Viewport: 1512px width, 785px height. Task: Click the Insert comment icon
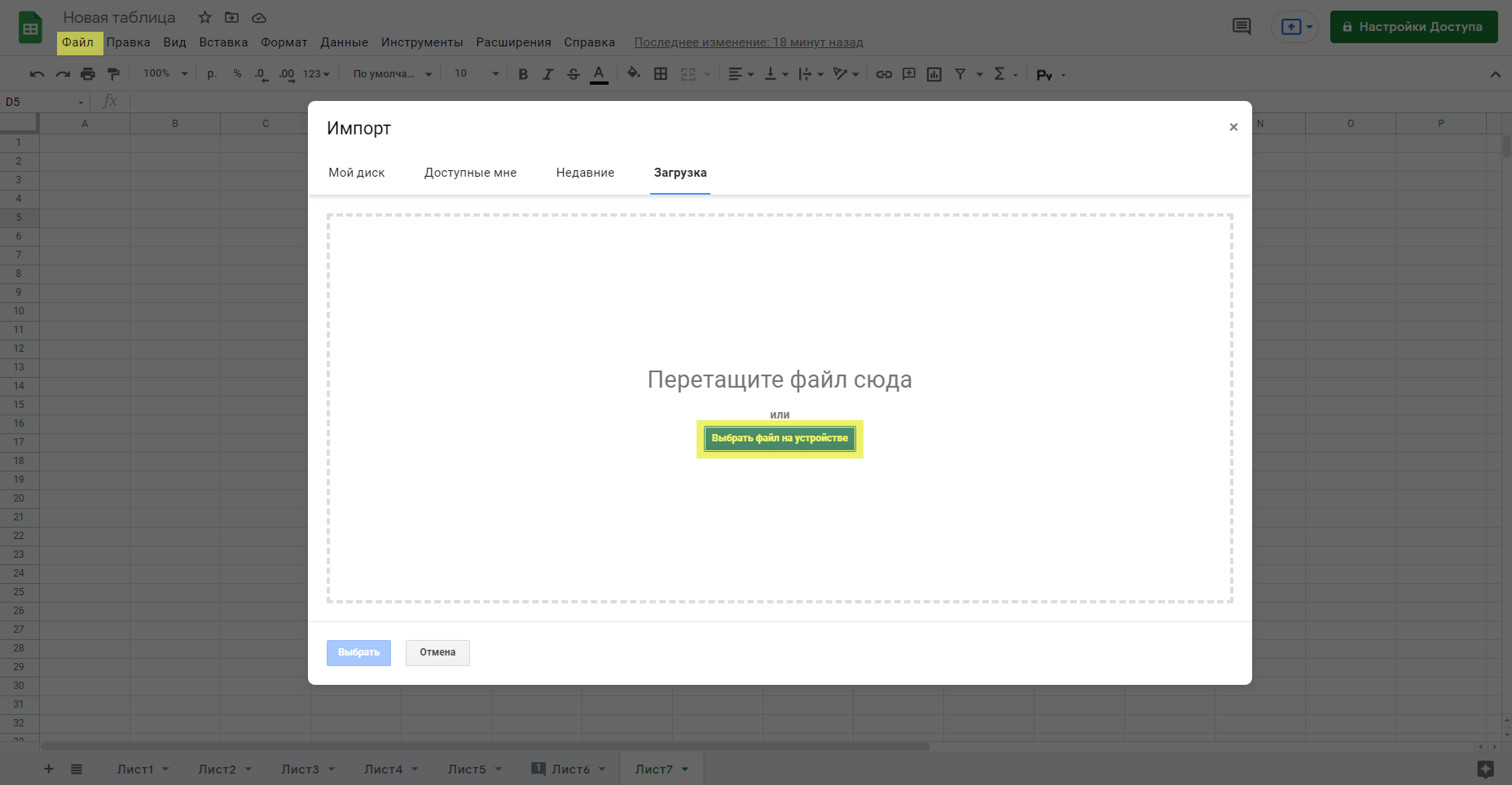pos(909,74)
